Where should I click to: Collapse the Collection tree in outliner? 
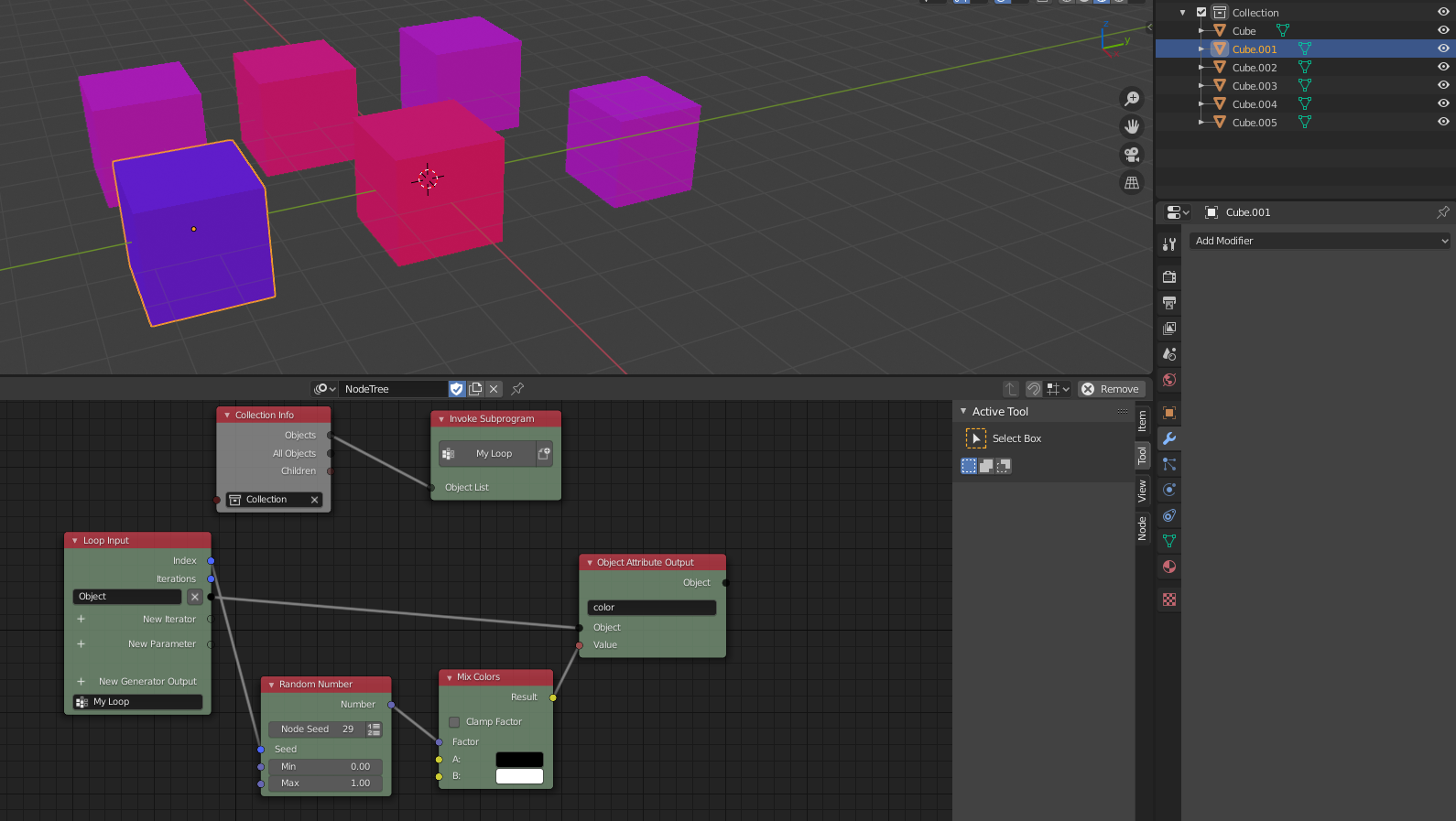click(1183, 13)
